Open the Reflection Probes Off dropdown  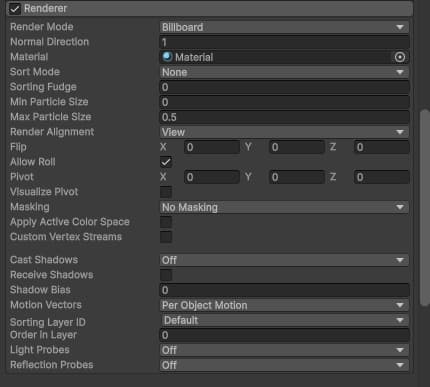(x=284, y=365)
